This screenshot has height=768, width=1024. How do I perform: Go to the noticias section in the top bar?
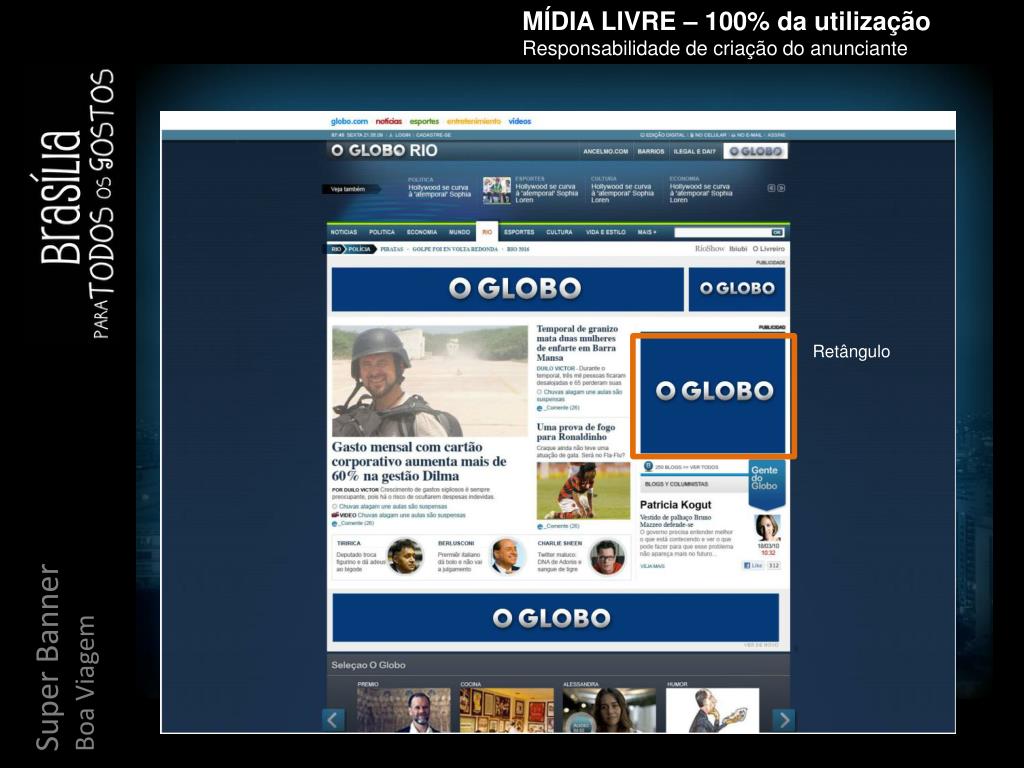(x=389, y=121)
